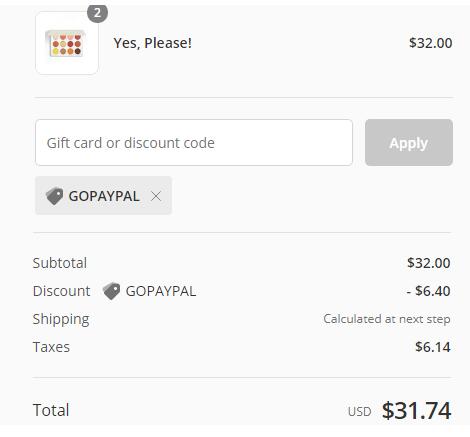Click the "Yes, Please!" product name
Screen dimensions: 470x437
click(152, 43)
